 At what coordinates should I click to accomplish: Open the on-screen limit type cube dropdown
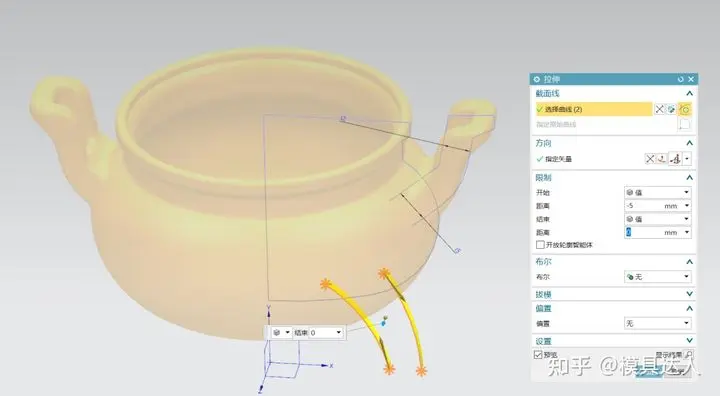coord(281,333)
